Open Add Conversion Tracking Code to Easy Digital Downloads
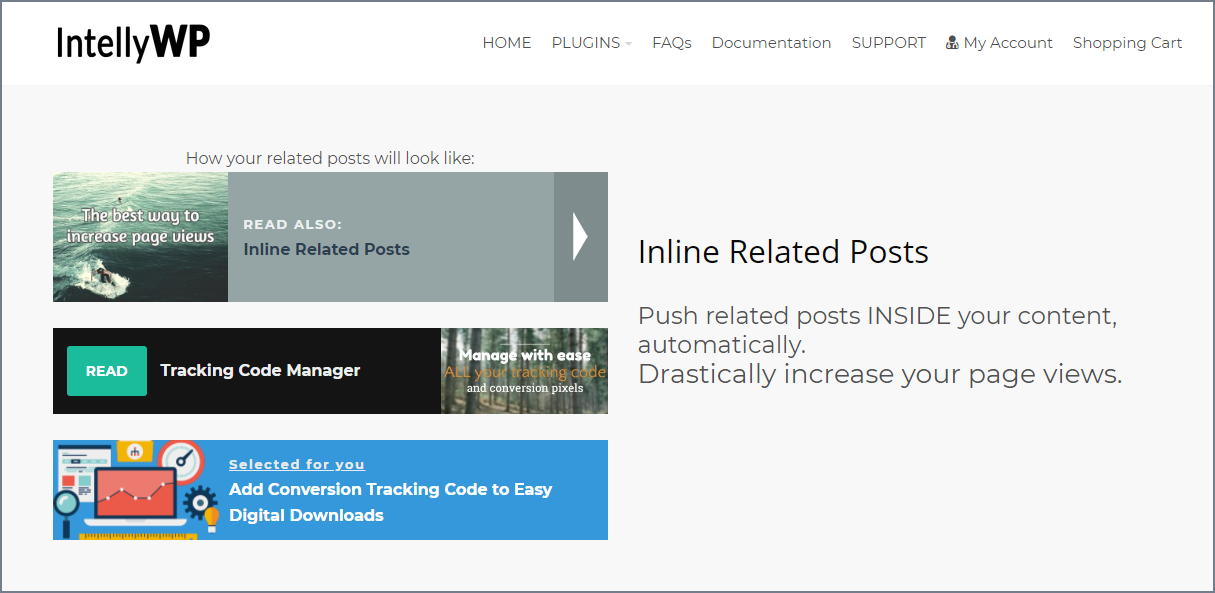The width and height of the screenshot is (1215, 593). click(390, 502)
